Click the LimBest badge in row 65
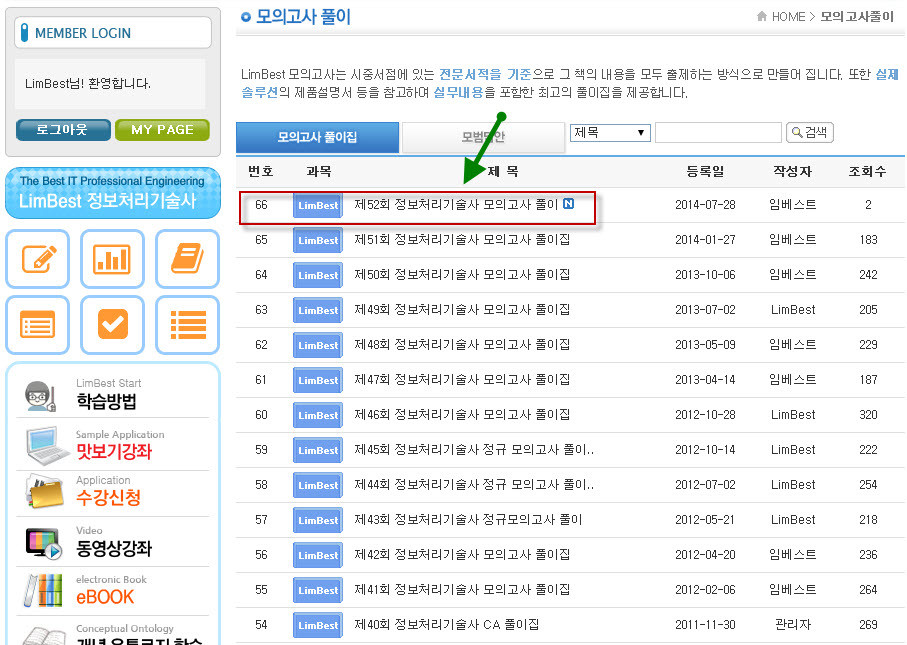The width and height of the screenshot is (907, 645). pyautogui.click(x=318, y=240)
